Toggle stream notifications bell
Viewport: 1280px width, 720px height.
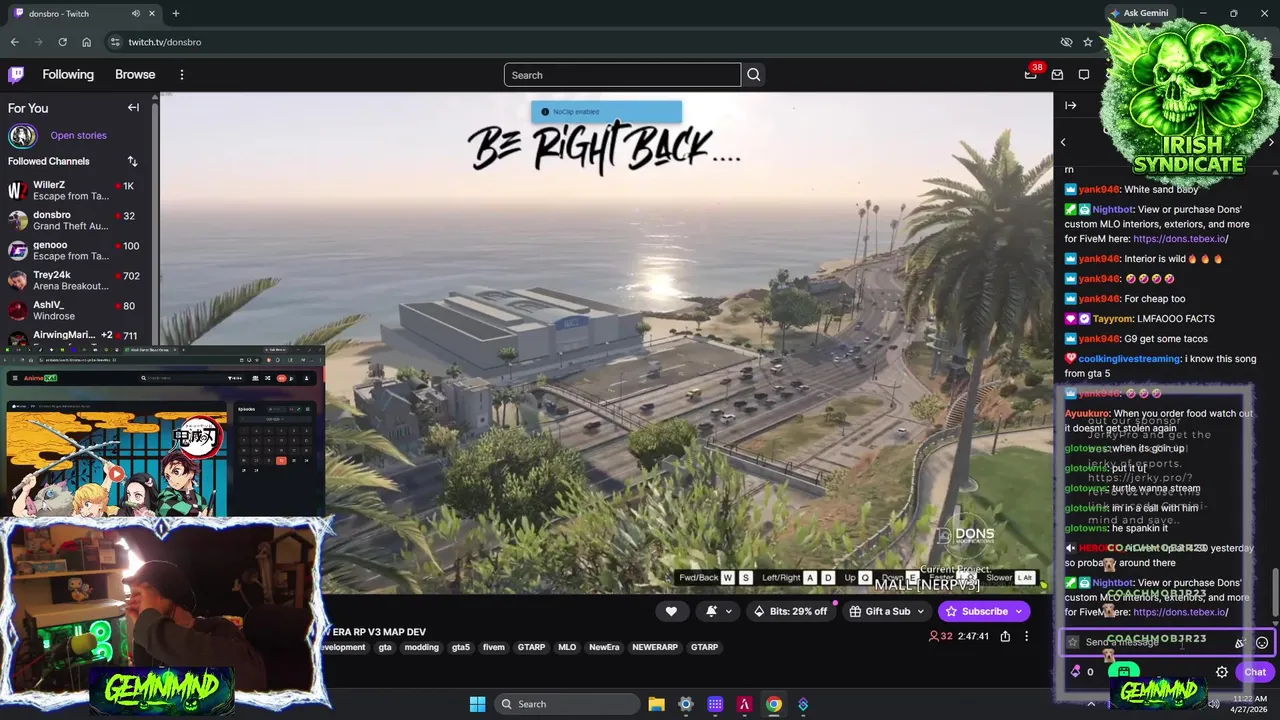(711, 611)
